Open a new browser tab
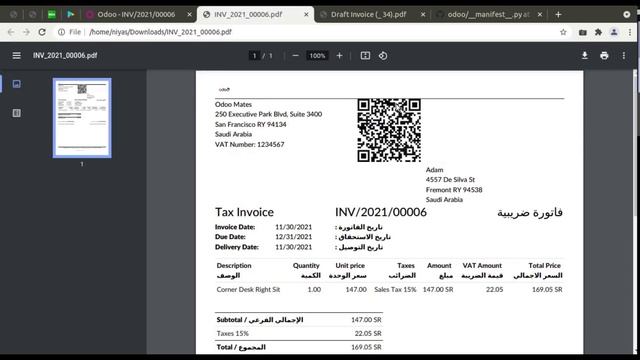 558,14
